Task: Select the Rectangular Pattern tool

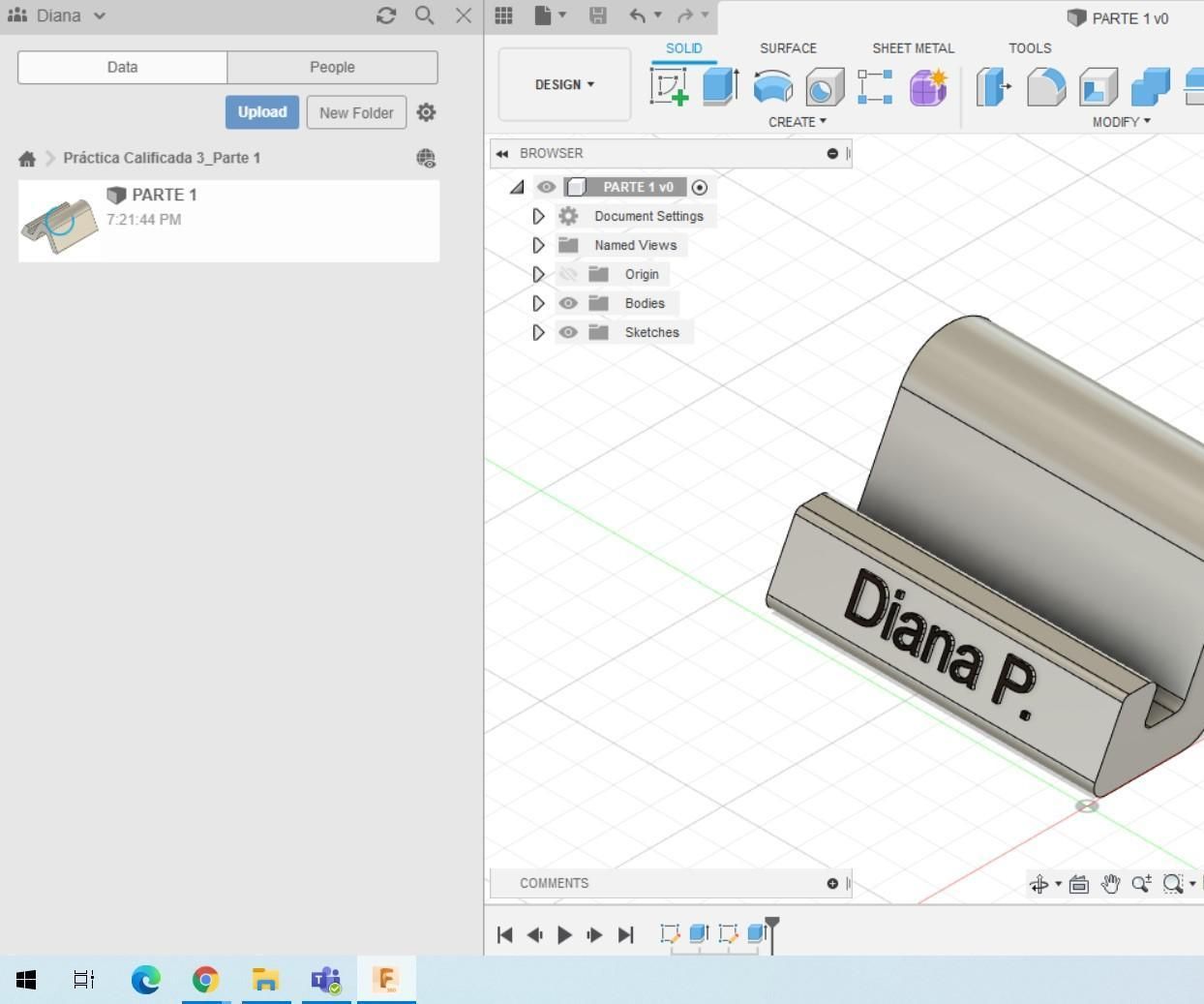Action: [x=875, y=86]
